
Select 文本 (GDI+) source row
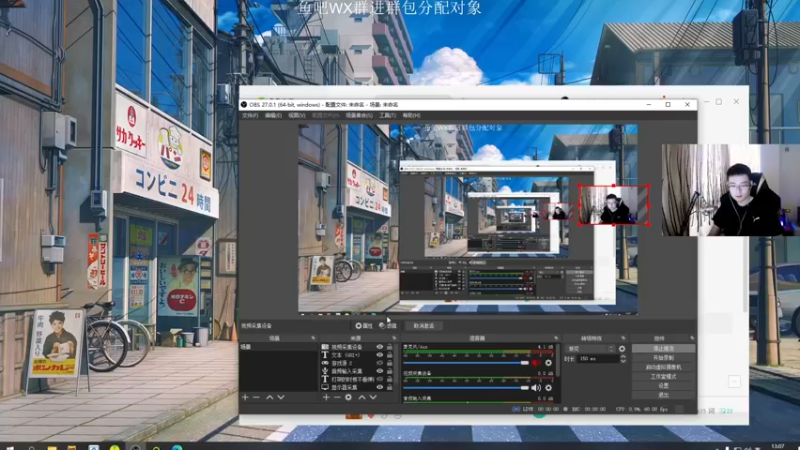point(347,355)
